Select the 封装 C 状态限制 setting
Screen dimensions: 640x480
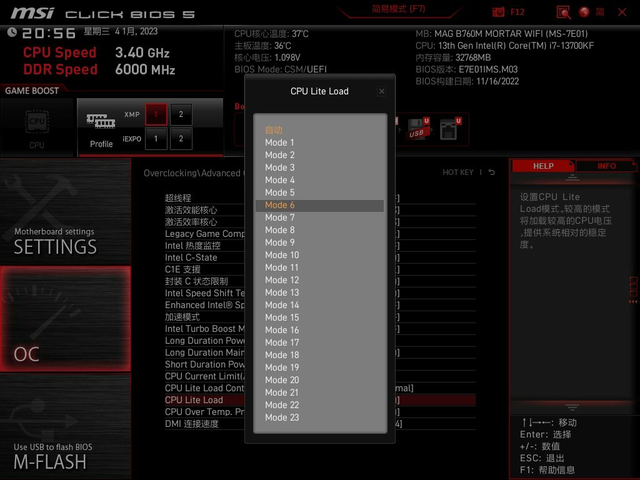pos(320,281)
